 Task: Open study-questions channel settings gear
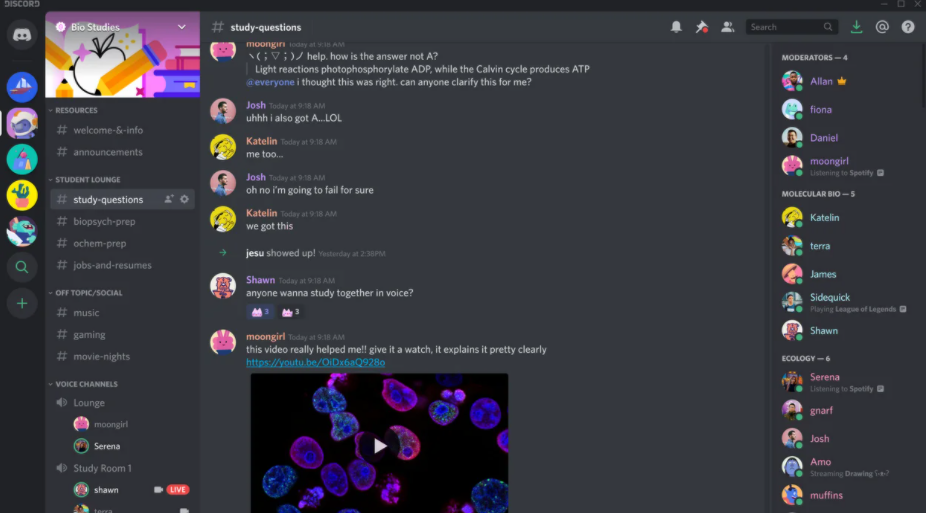coord(184,200)
